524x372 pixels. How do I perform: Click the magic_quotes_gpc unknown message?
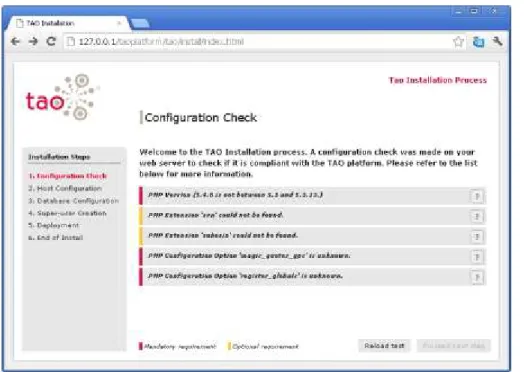pos(249,256)
